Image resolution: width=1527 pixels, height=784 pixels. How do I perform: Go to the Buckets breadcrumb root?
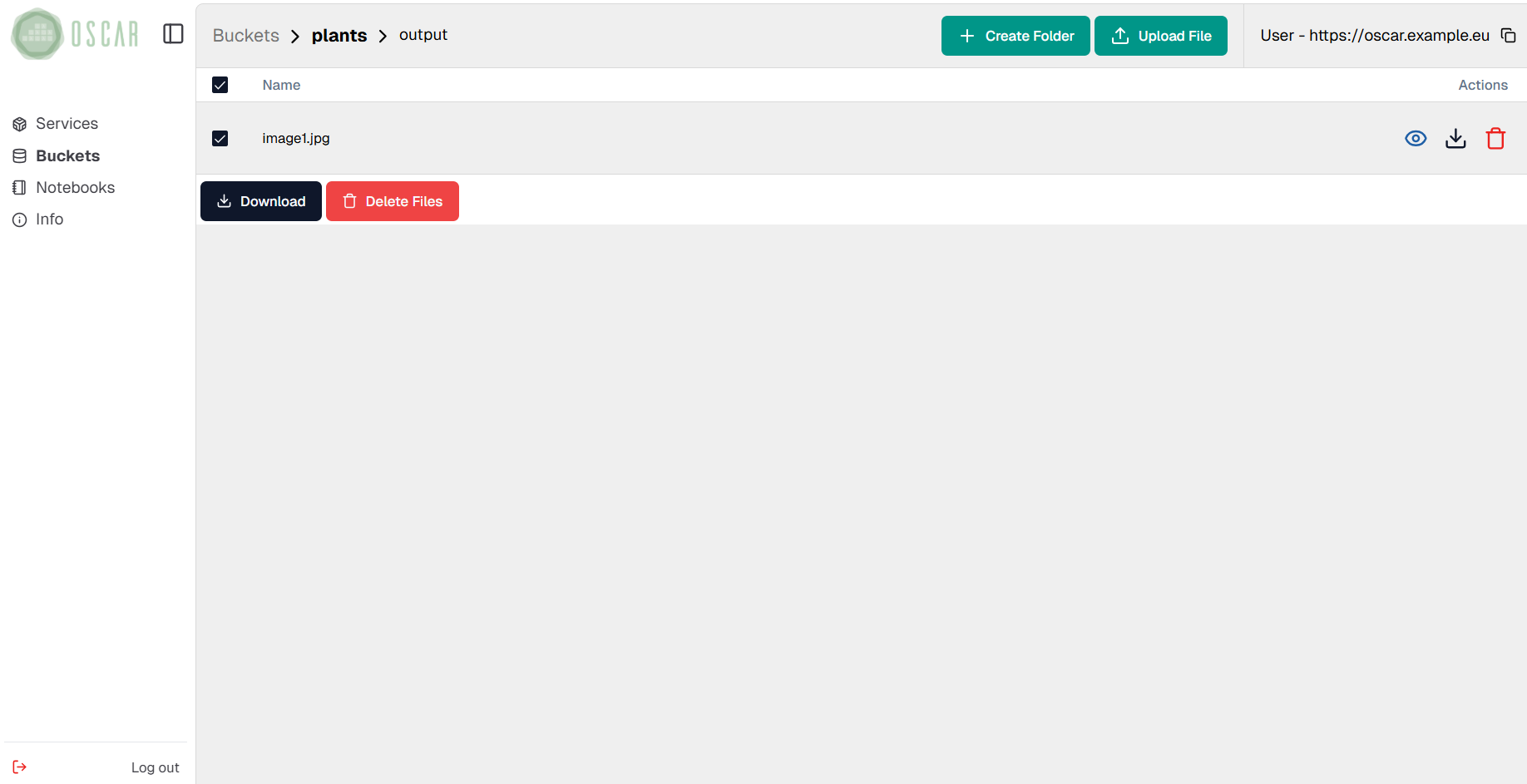tap(245, 36)
